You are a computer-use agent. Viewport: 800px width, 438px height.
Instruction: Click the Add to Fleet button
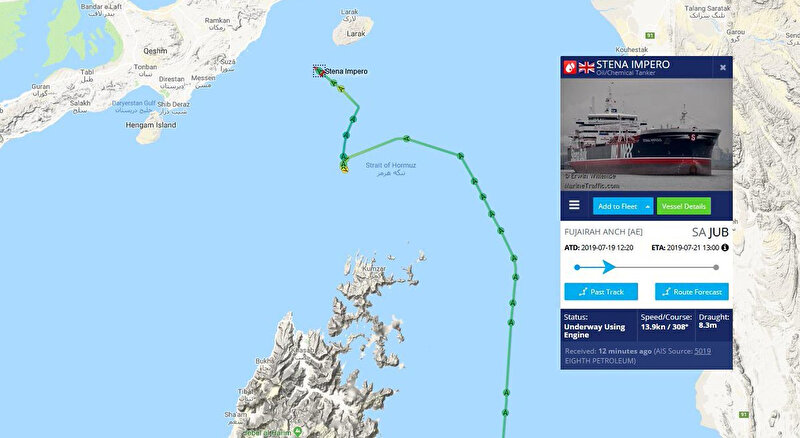tap(618, 206)
